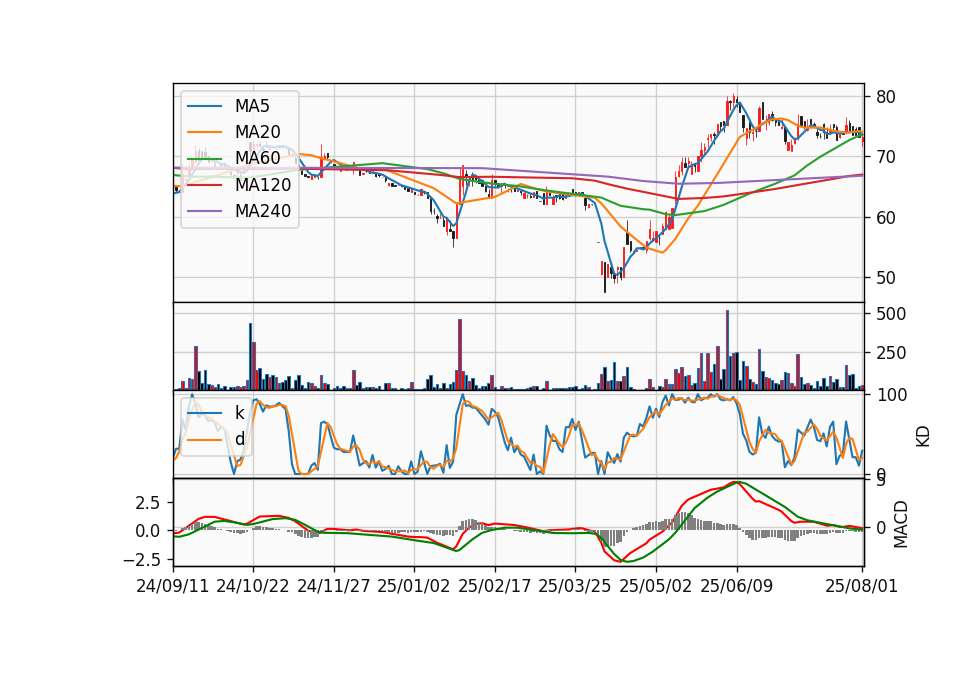This screenshot has height=690, width=960.
Task: Click the MA60 legend label
Action: [x=257, y=159]
